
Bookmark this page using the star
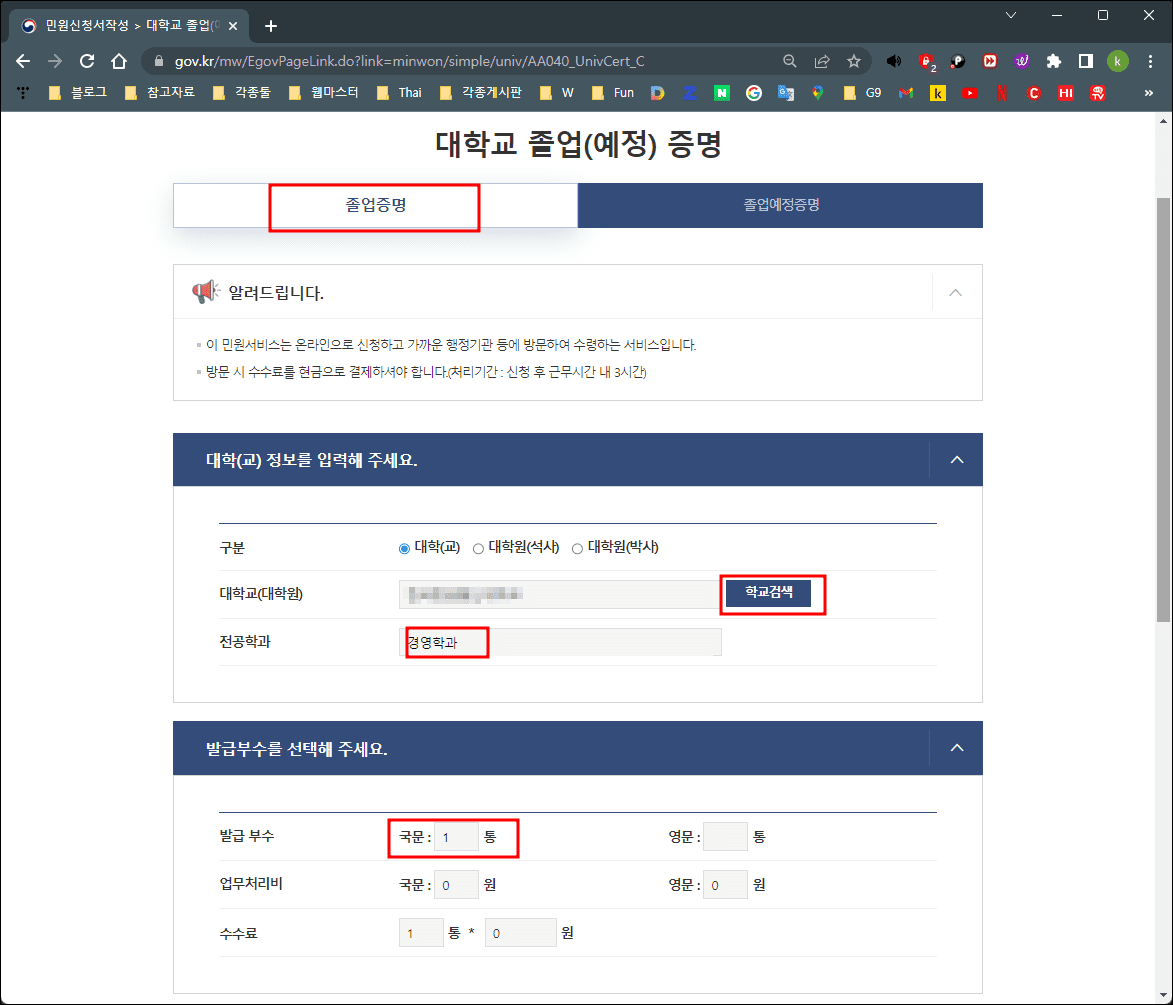[x=855, y=61]
